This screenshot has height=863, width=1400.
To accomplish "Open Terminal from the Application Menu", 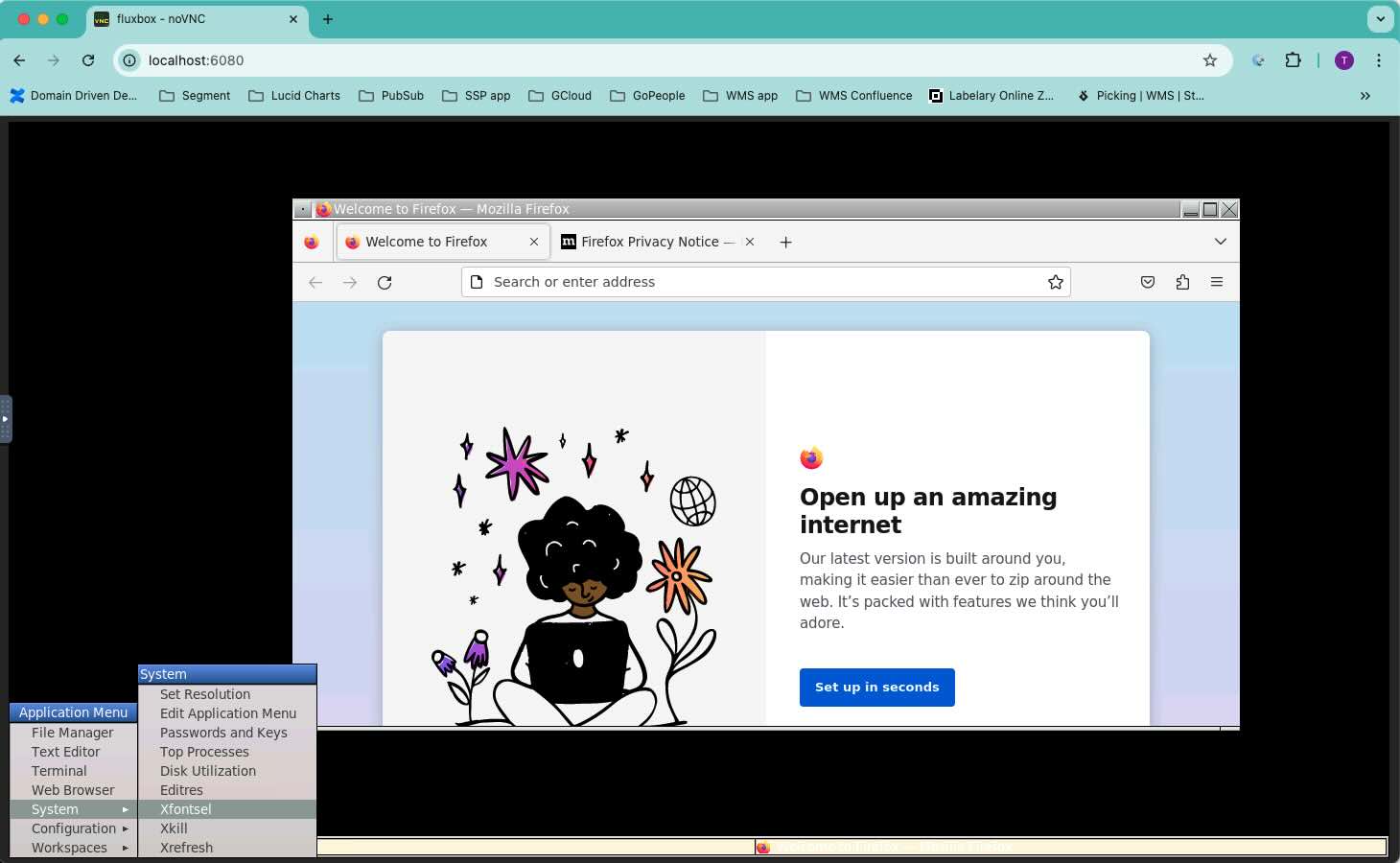I will pos(74,771).
